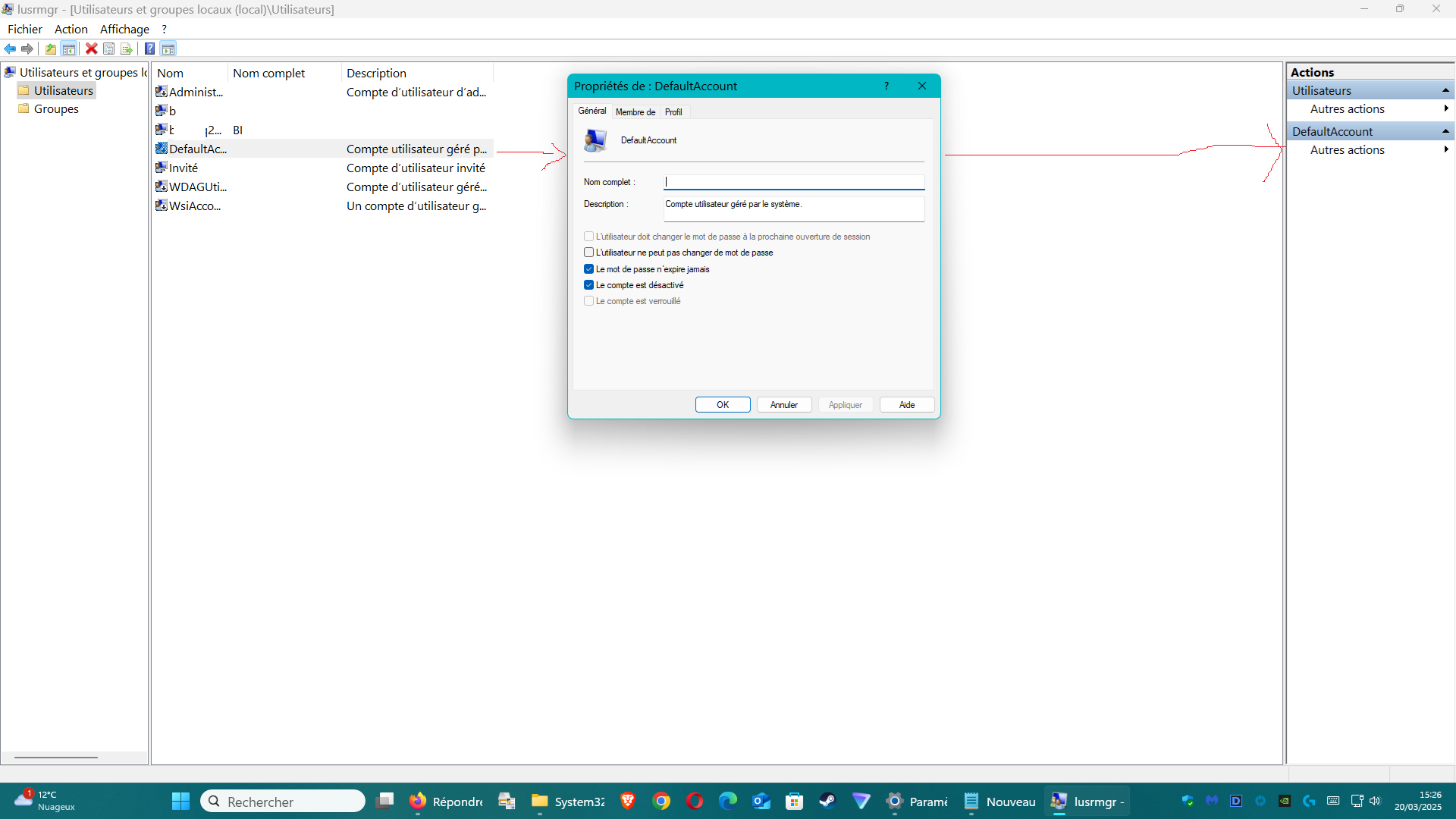Click the export list toolbar icon
This screenshot has width=1456, height=819.
[x=127, y=49]
